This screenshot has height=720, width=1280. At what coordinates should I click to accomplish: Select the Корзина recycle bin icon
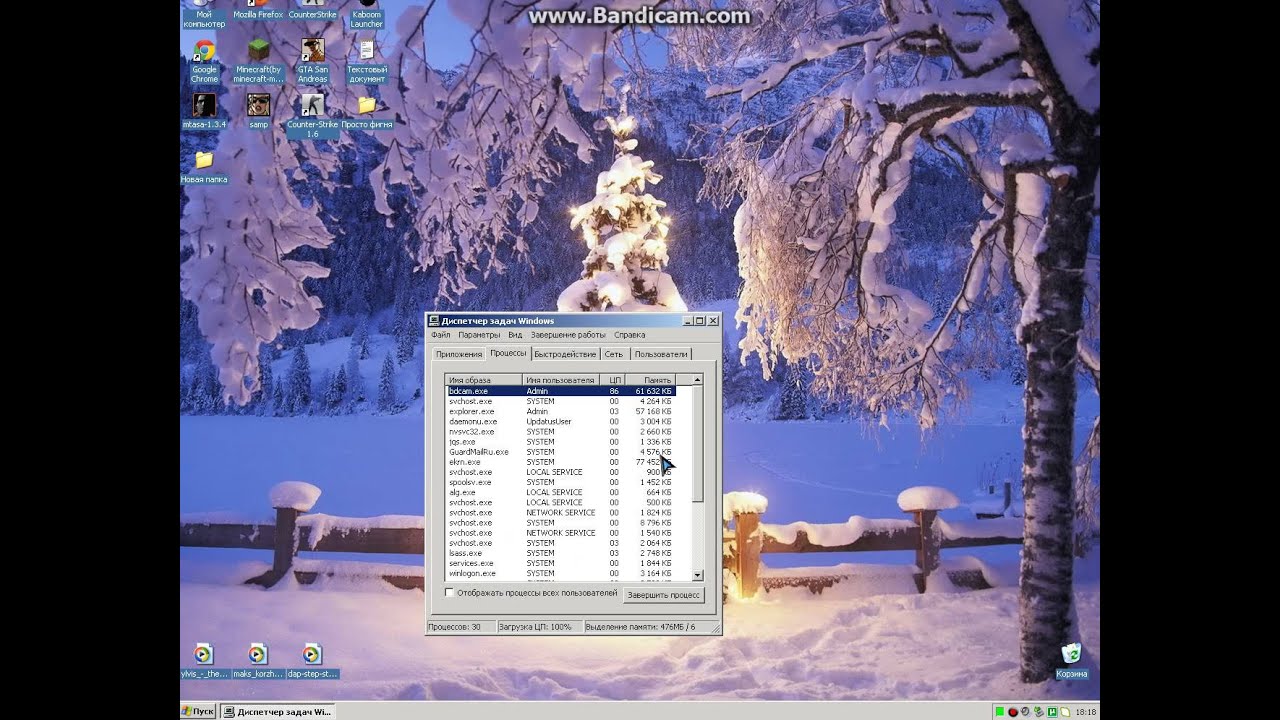(x=1071, y=660)
